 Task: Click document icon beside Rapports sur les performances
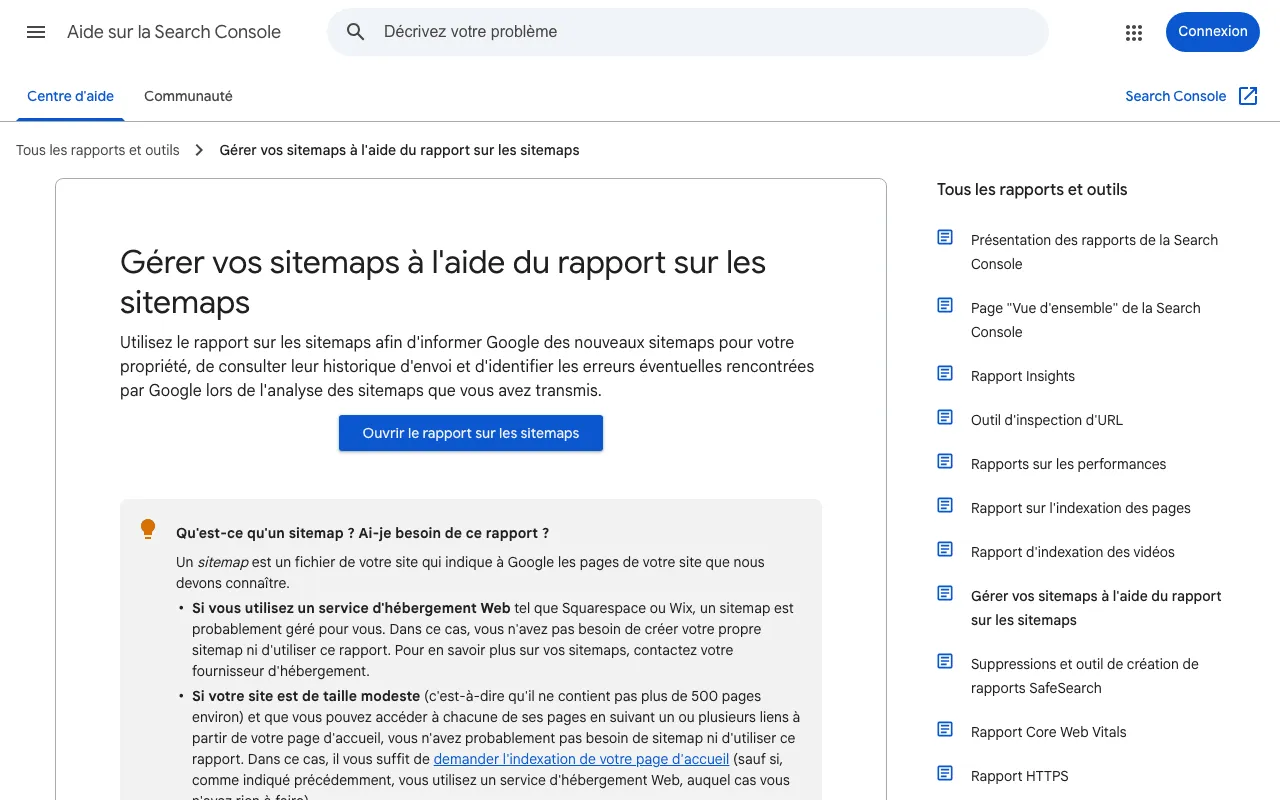click(945, 461)
